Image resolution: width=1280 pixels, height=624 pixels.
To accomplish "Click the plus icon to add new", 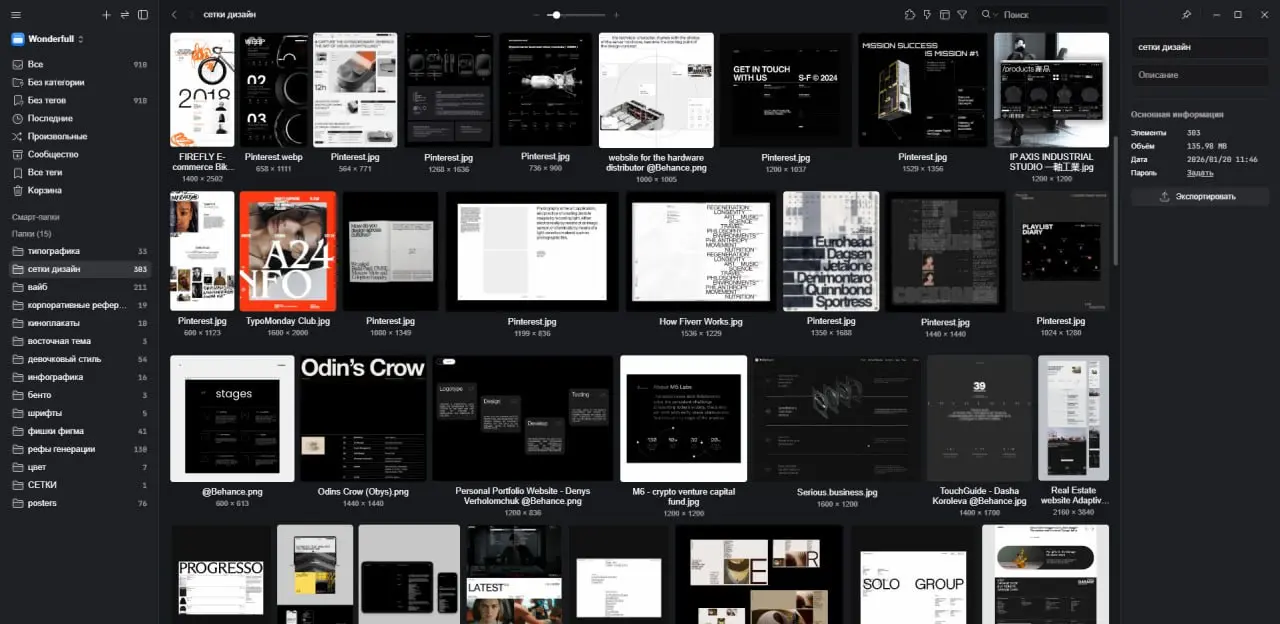I will pos(107,15).
